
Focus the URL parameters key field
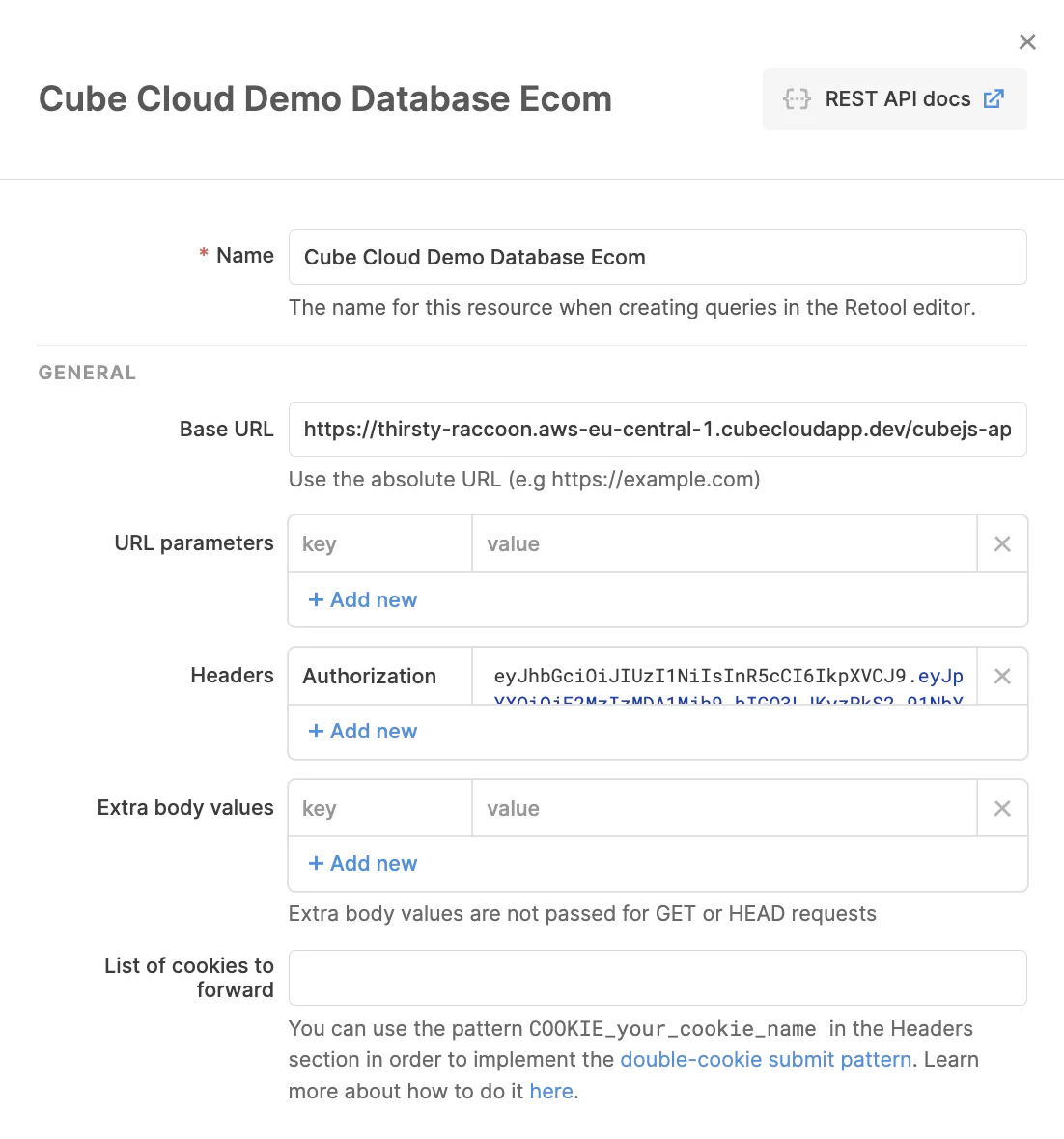click(380, 544)
